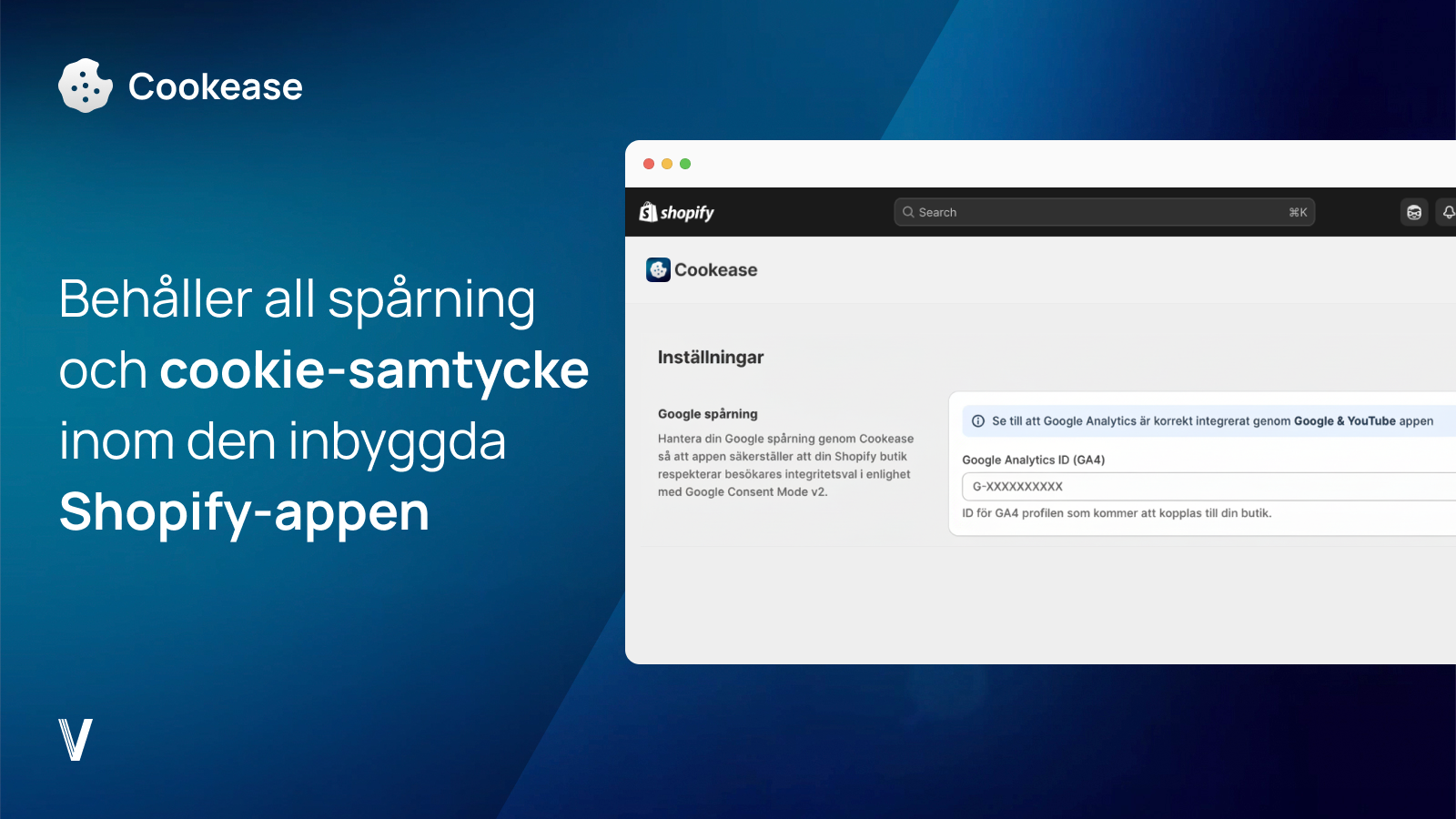Click the Google Analytics ID (GA4) label

pyautogui.click(x=1034, y=460)
